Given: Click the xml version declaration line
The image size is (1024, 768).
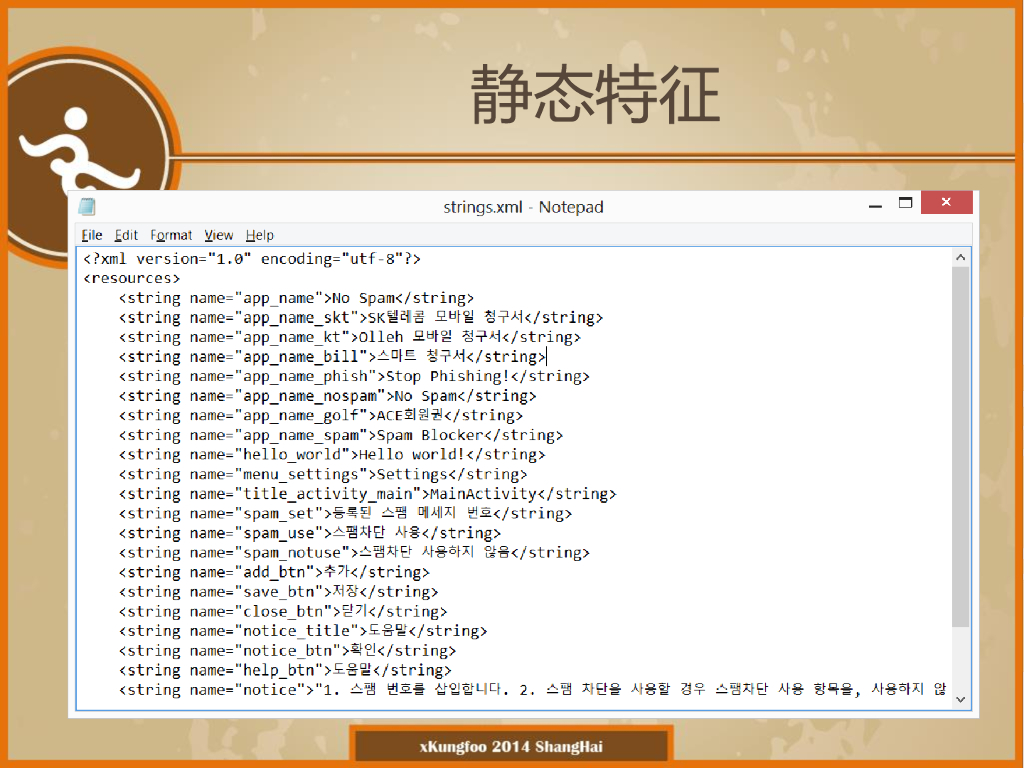Looking at the screenshot, I should tap(252, 259).
